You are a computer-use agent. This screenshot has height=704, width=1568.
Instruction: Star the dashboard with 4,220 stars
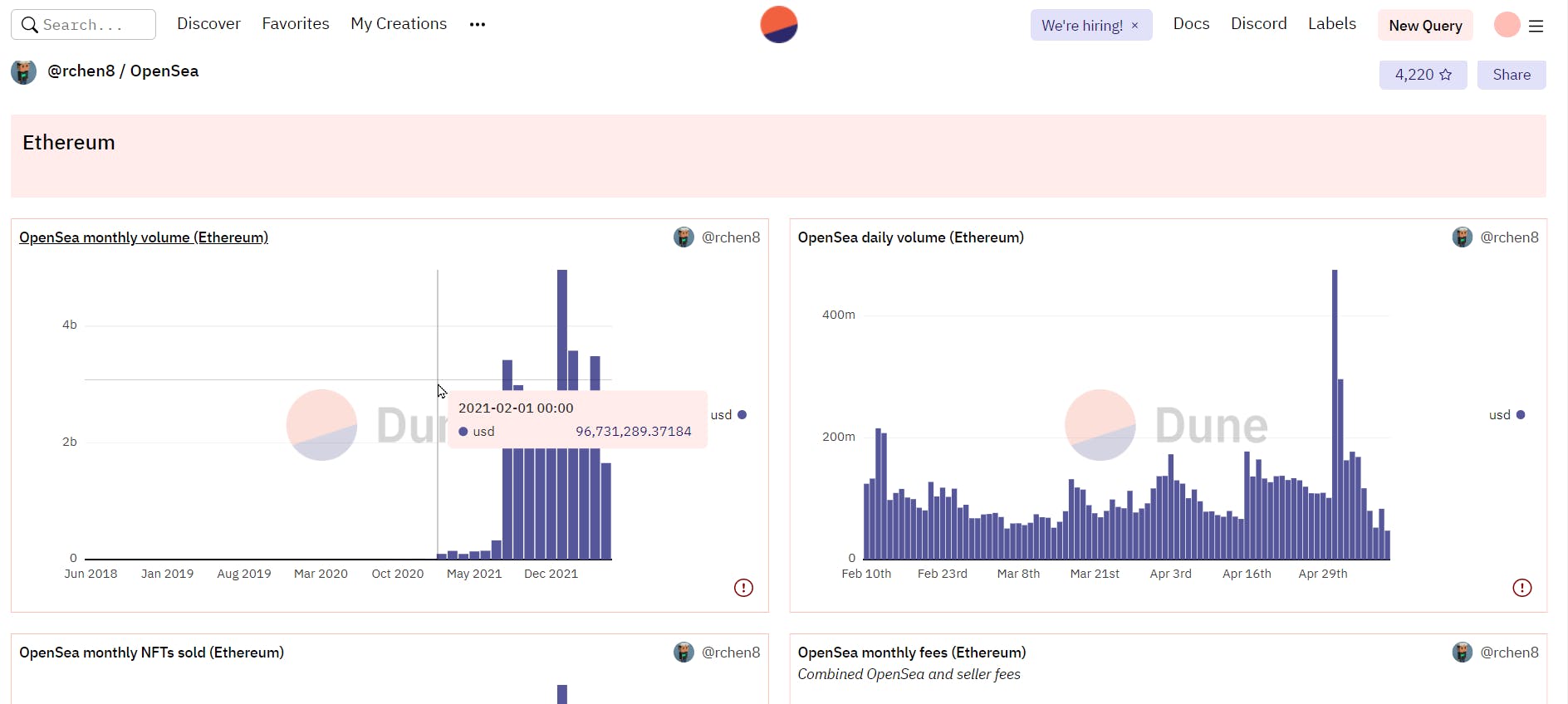pyautogui.click(x=1423, y=75)
